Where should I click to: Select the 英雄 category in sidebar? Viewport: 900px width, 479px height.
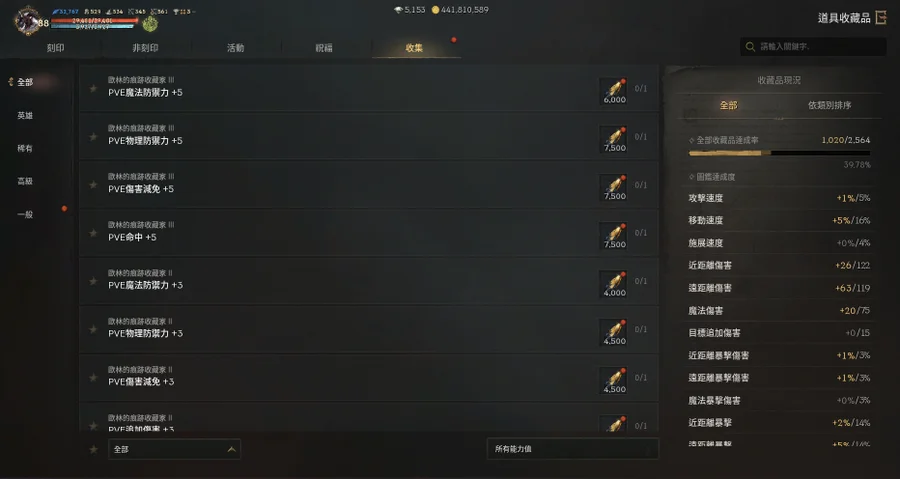[x=25, y=115]
